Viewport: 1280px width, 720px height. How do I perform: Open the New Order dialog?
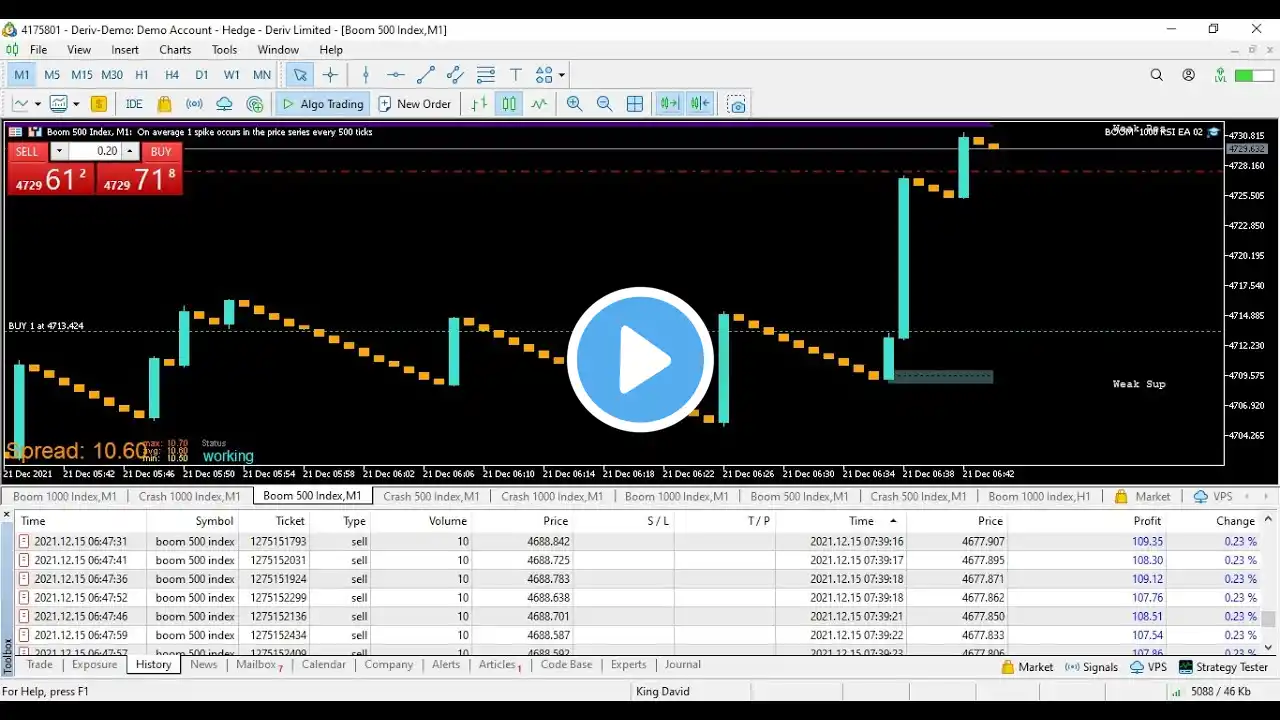click(415, 104)
